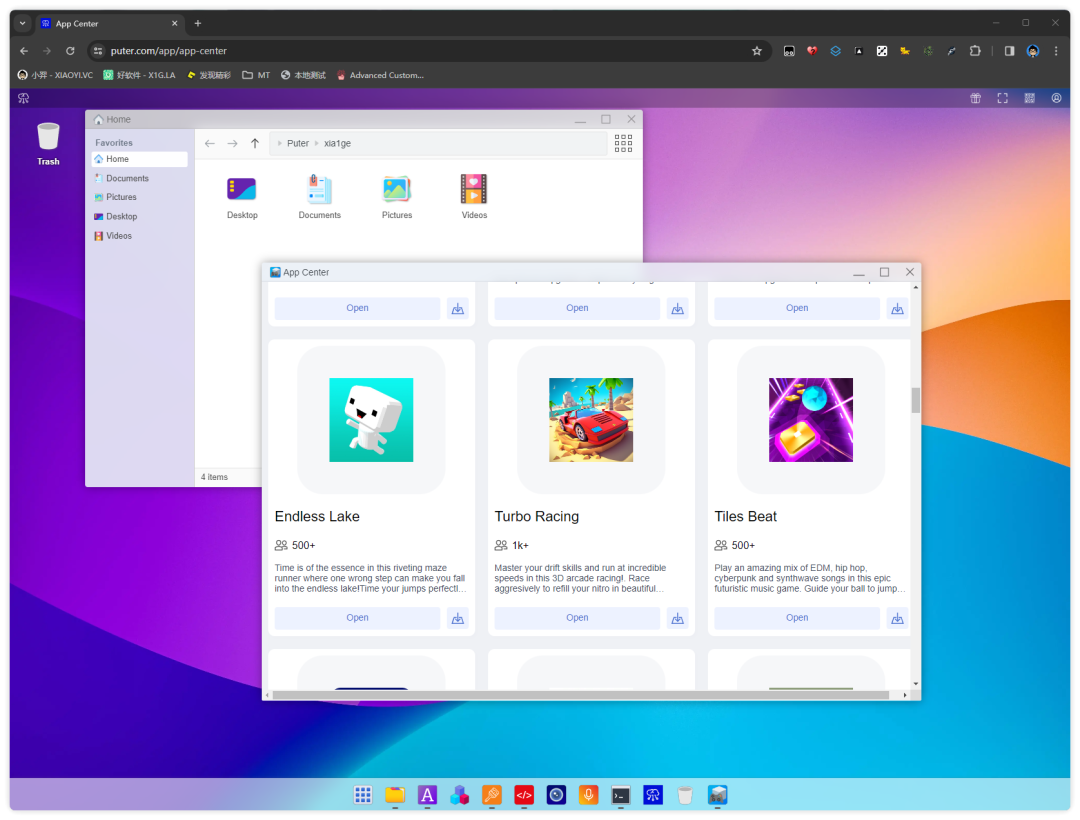This screenshot has width=1080, height=820.
Task: Click the App Center gamepad taskbar icon
Action: pyautogui.click(x=717, y=795)
